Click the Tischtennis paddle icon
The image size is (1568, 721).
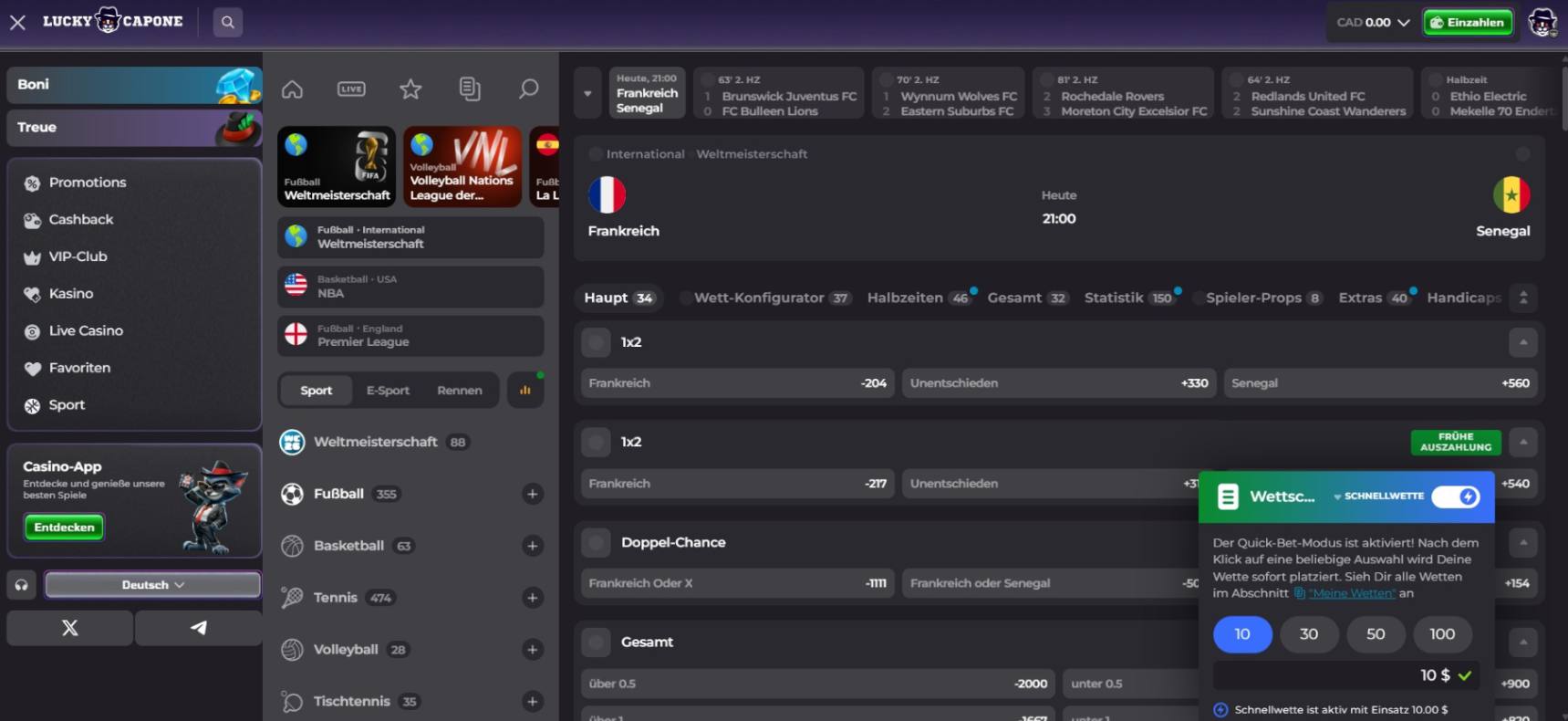pos(292,702)
